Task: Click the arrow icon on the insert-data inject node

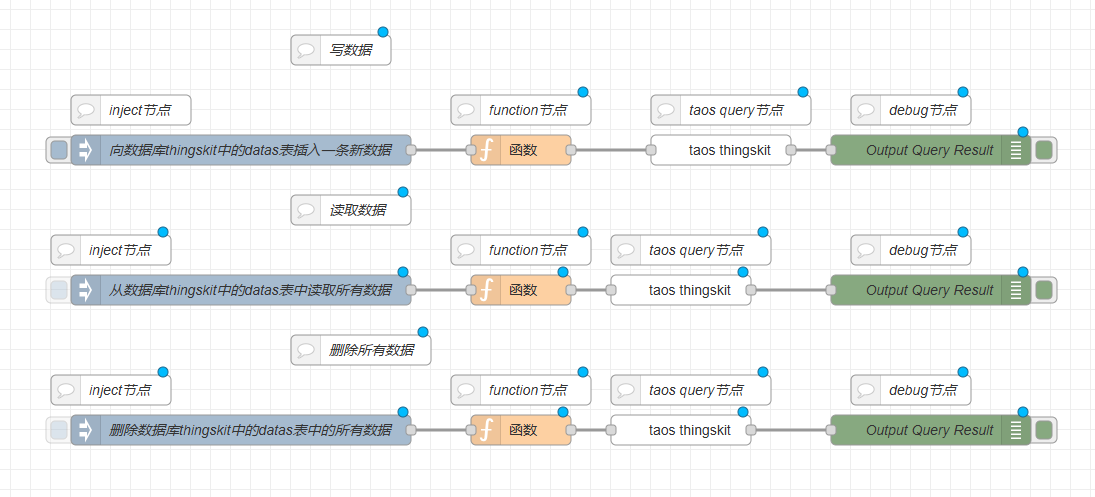Action: point(85,150)
